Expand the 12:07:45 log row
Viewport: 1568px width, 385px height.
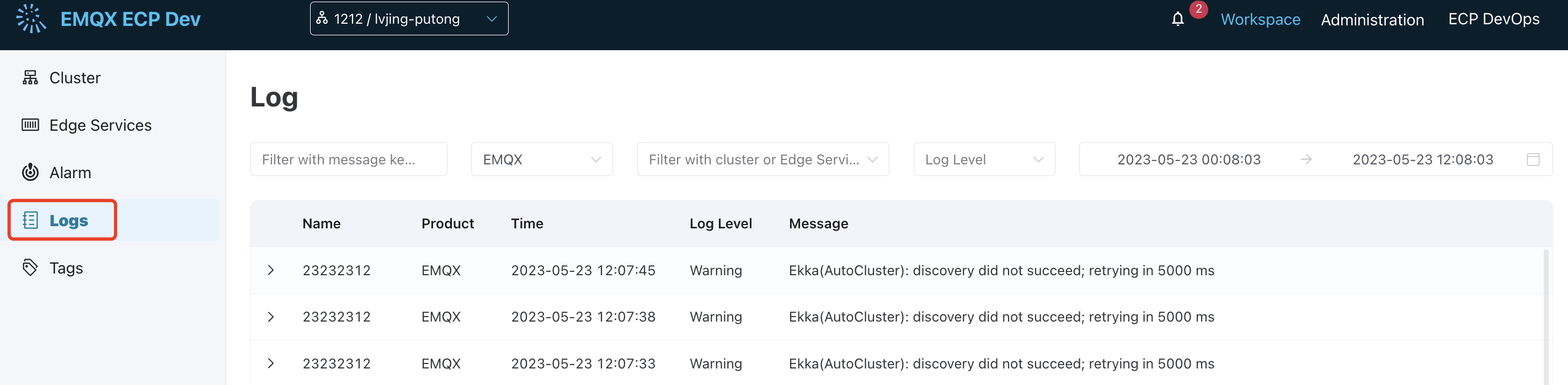tap(271, 270)
